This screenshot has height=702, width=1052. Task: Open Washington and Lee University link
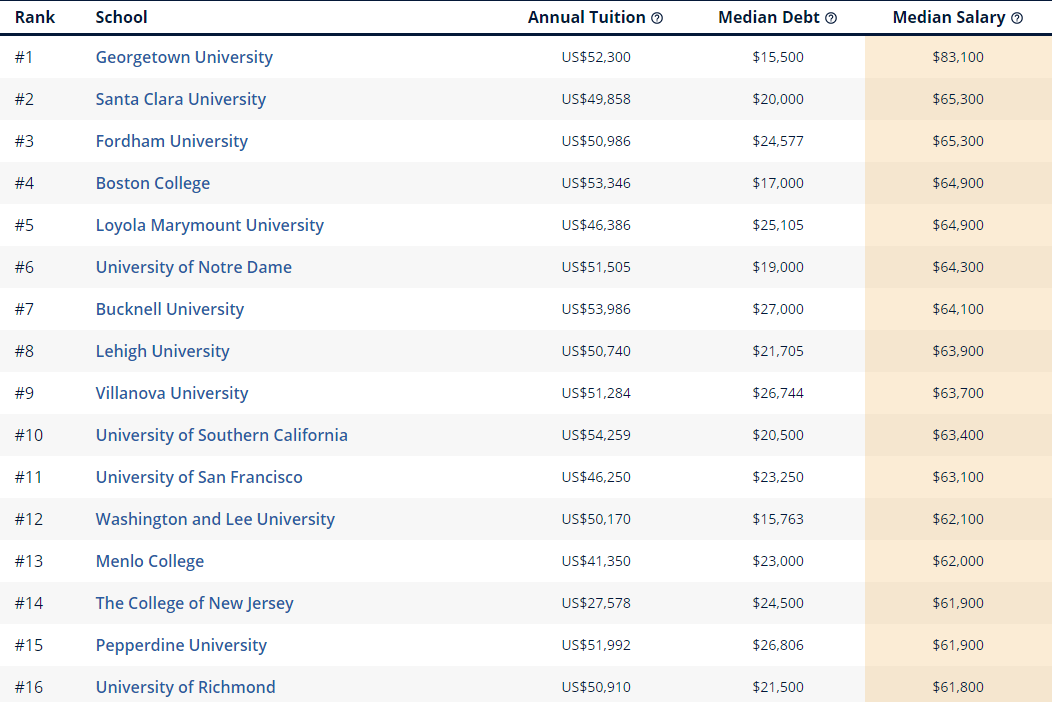215,519
